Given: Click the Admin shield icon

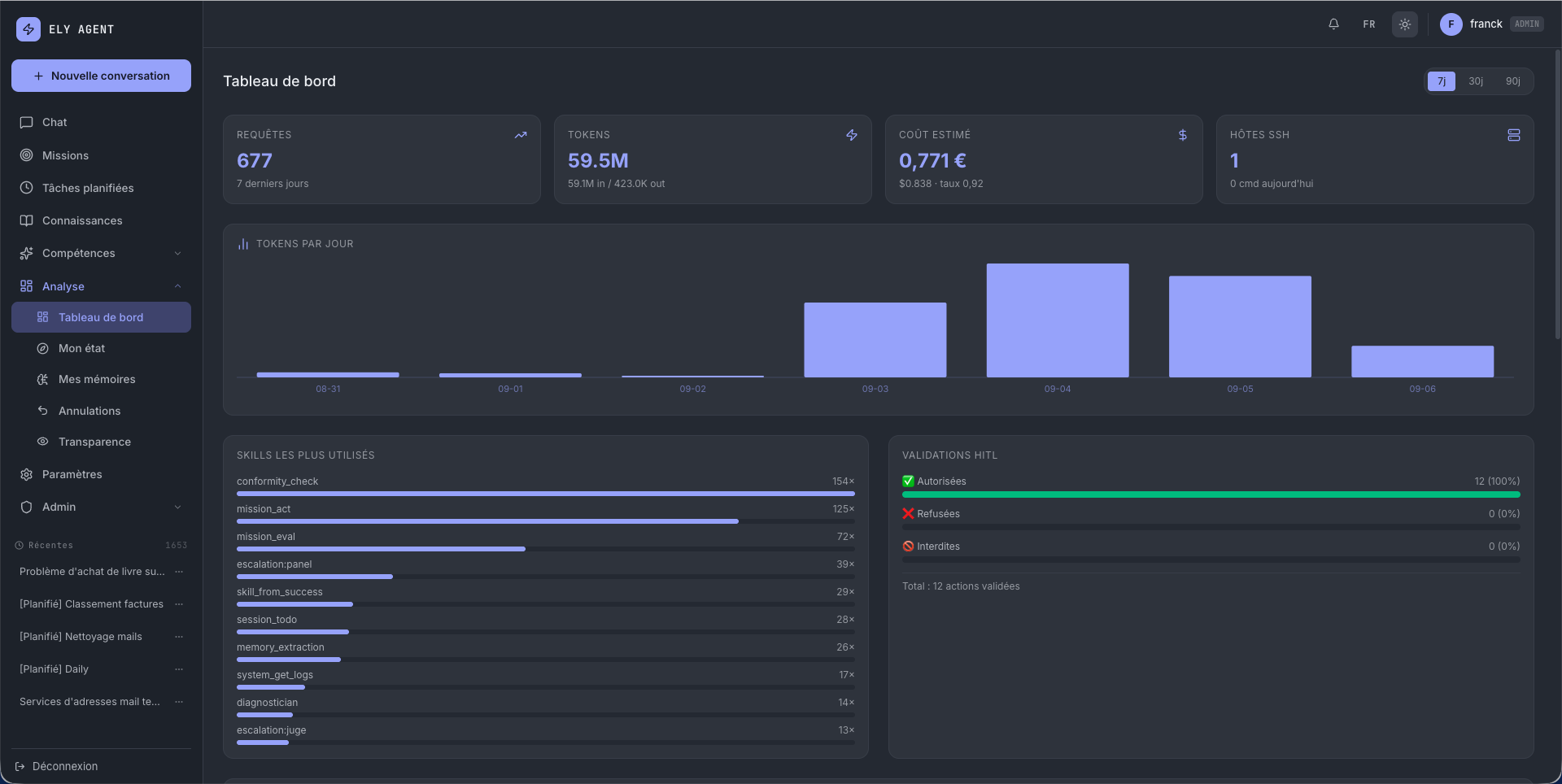Looking at the screenshot, I should [26, 507].
